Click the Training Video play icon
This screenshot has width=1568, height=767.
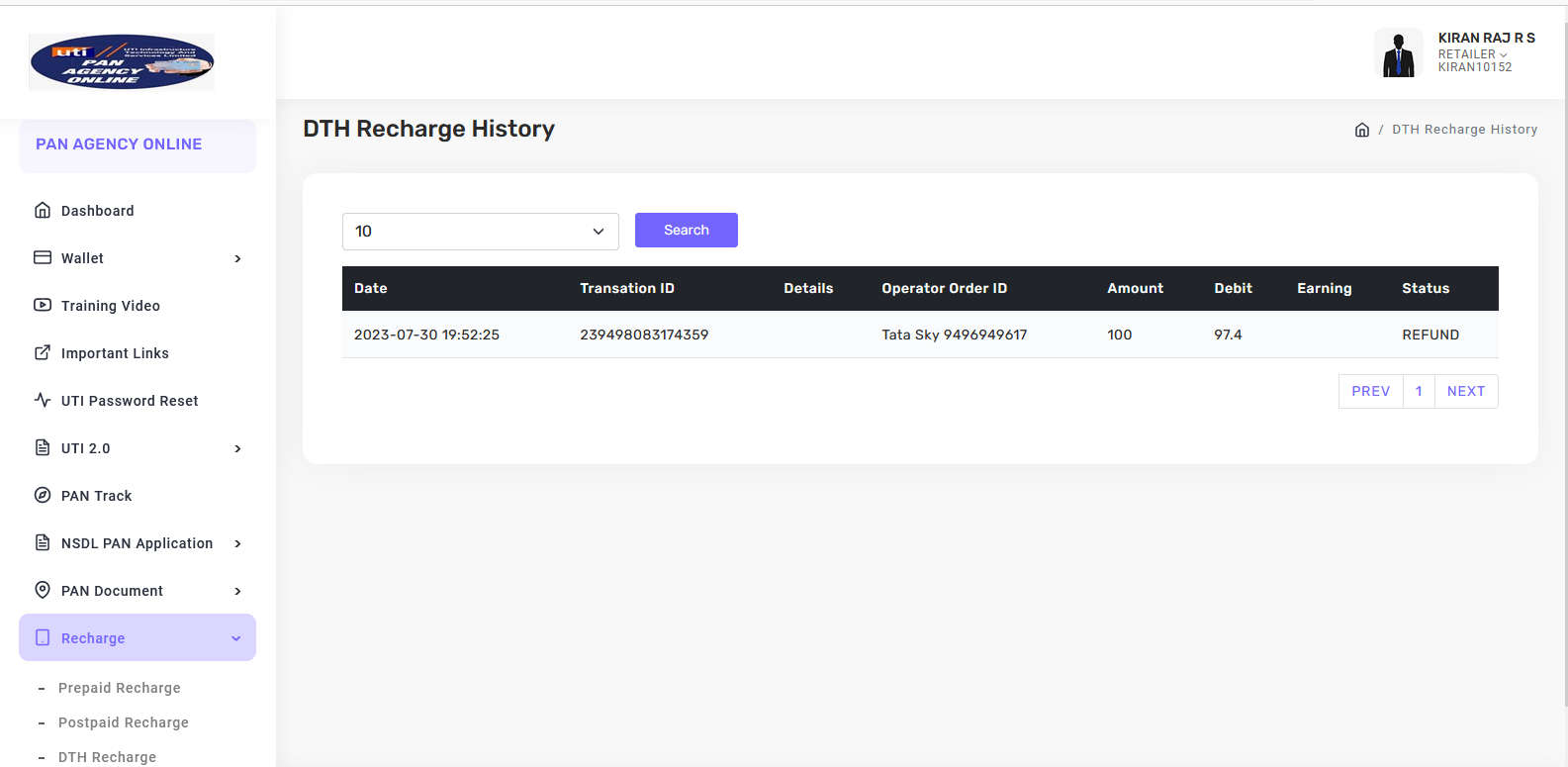43,305
